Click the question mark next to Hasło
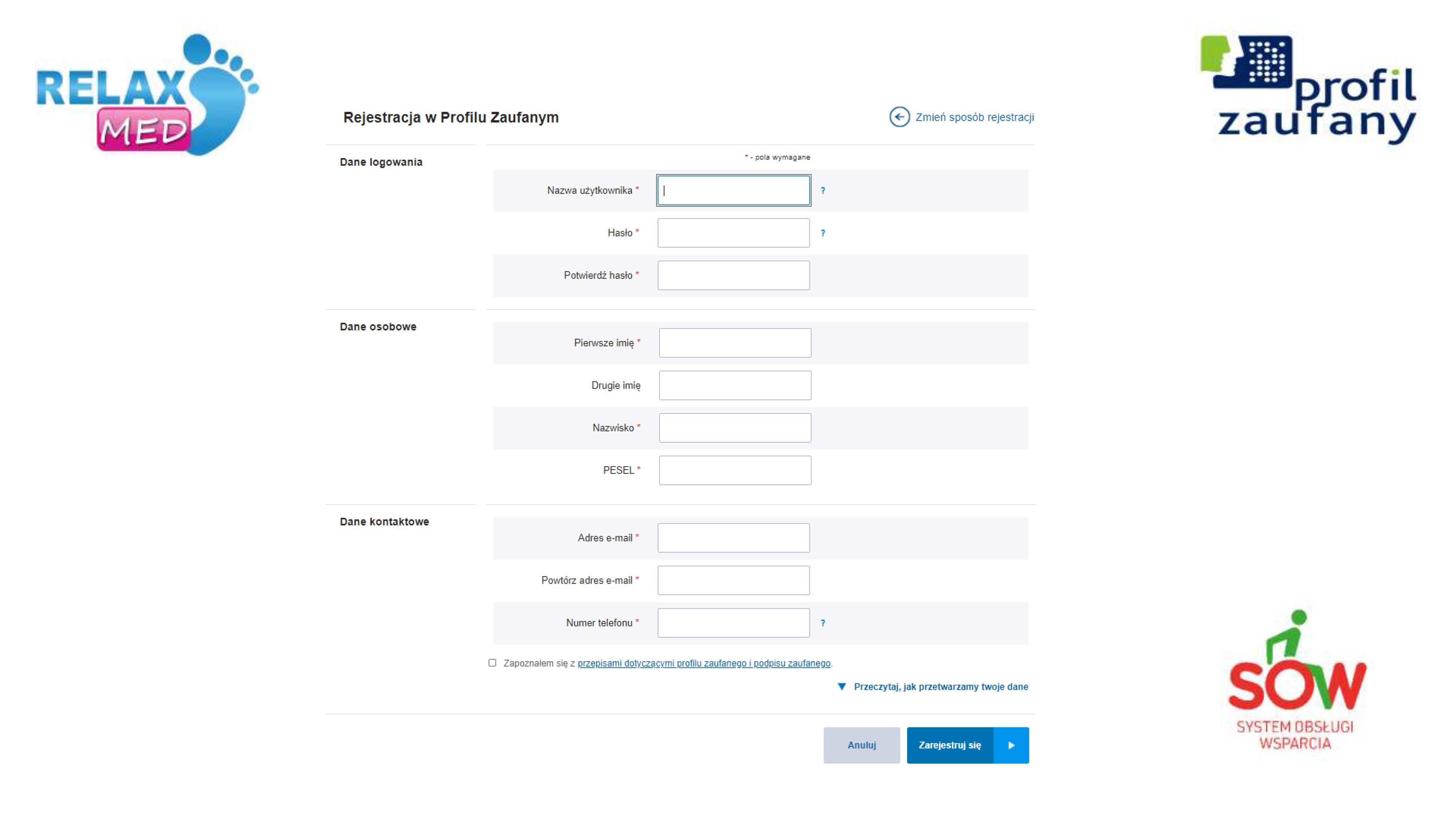Viewport: 1456px width, 819px height. [822, 233]
